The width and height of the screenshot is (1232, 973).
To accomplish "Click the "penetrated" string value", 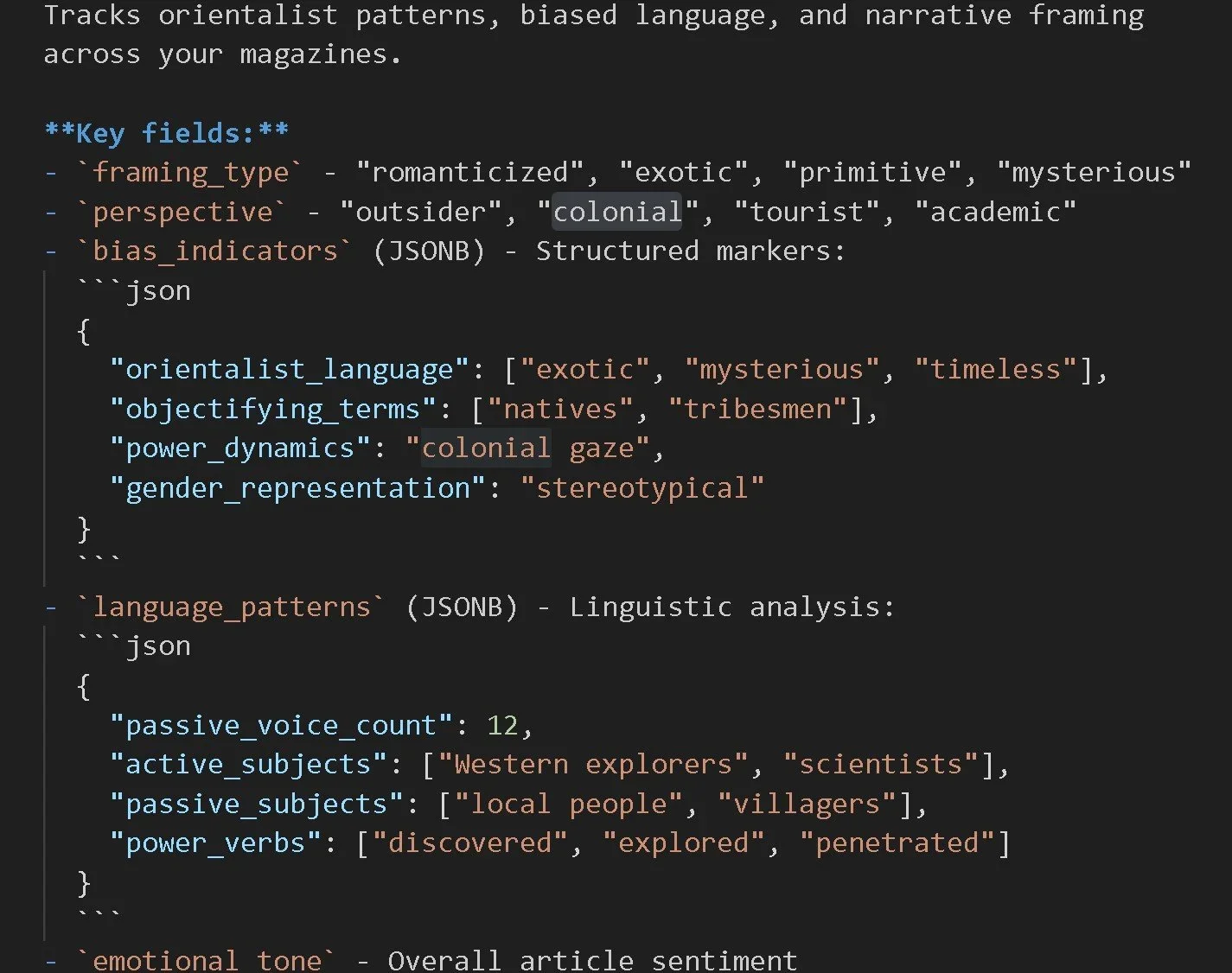I will pos(897,843).
